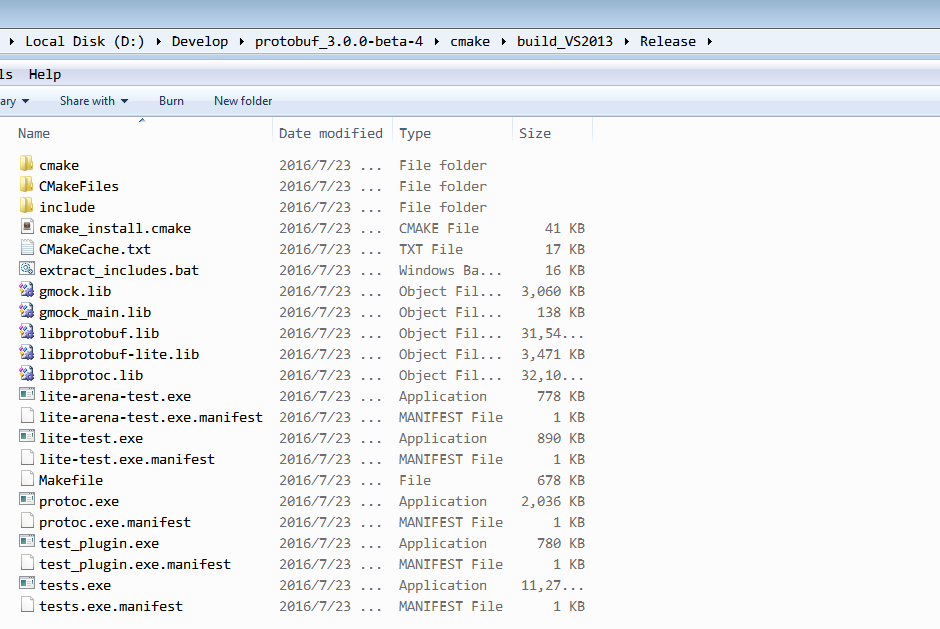Select the test_plugin.exe.manifest file icon
Viewport: 940px width, 629px height.
pos(26,562)
